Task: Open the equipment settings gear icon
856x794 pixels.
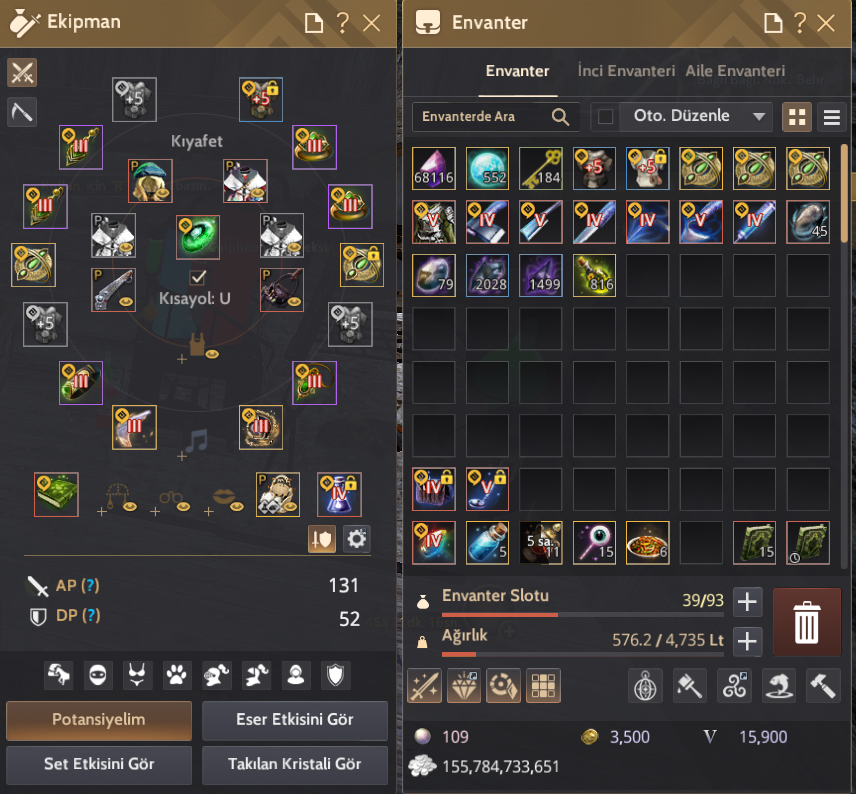Action: (356, 539)
